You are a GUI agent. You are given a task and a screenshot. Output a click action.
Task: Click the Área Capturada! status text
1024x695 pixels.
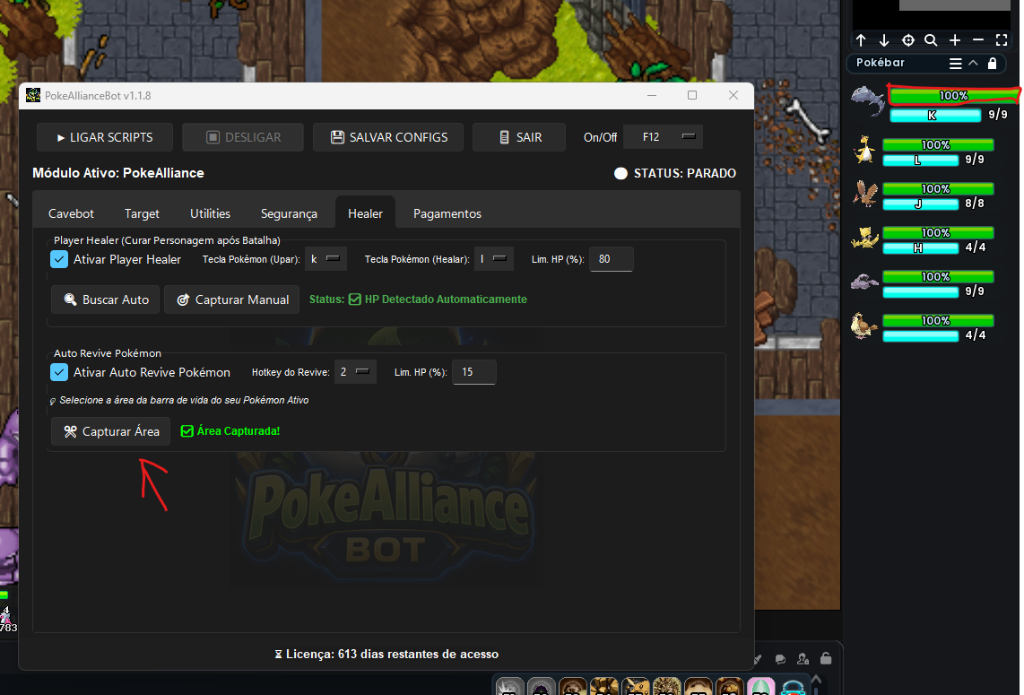click(231, 431)
